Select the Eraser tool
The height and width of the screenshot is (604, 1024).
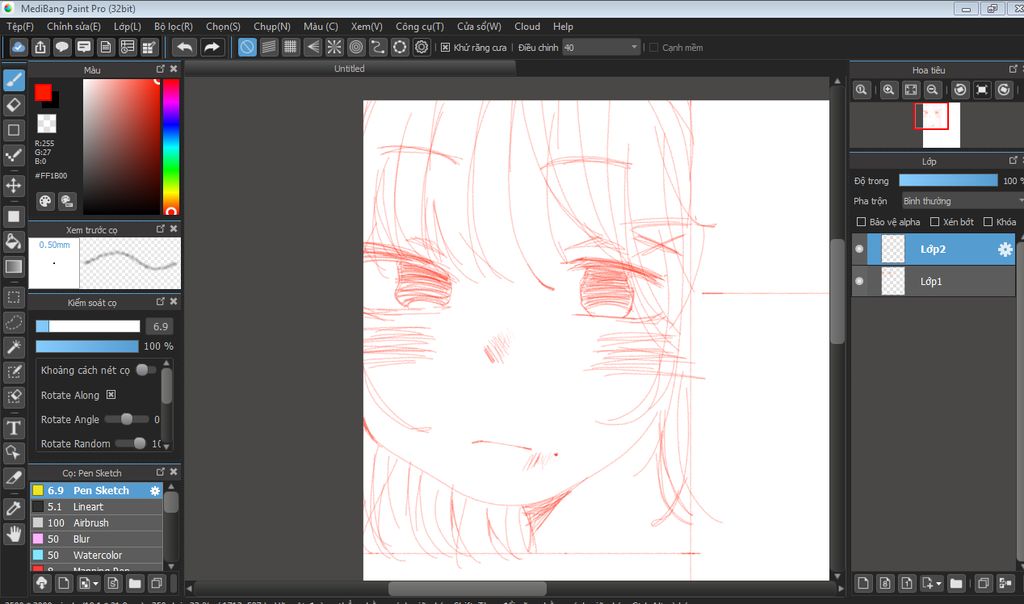click(14, 105)
